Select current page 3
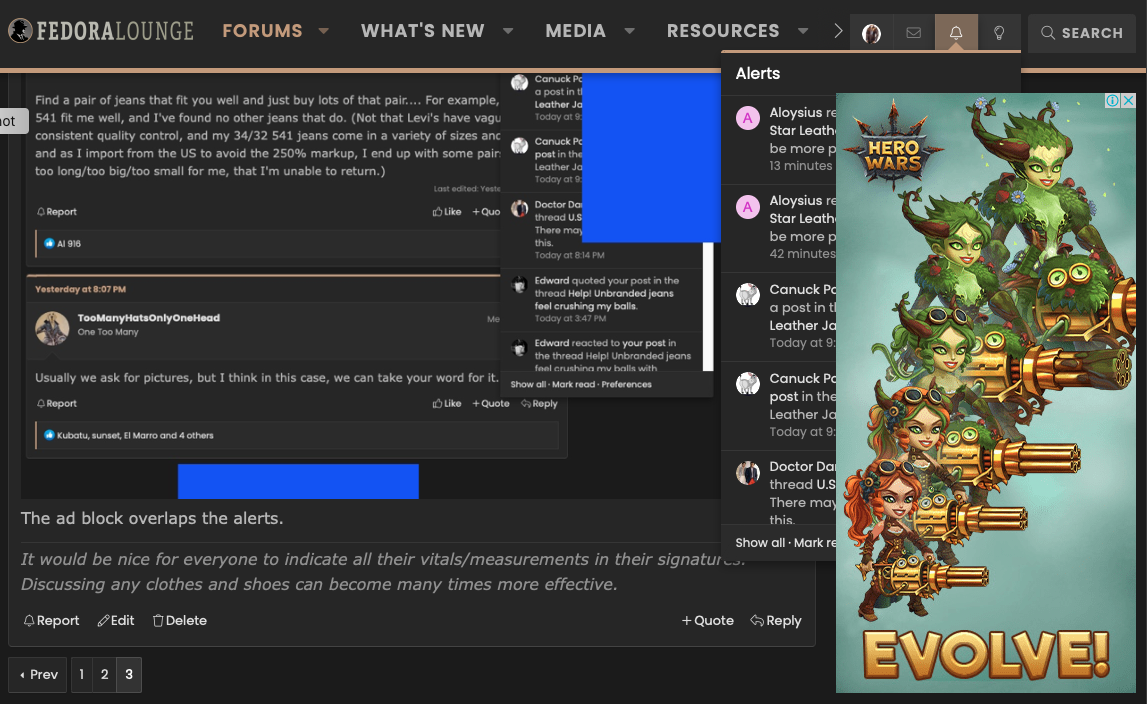Screen dimensions: 1147x704 pyautogui.click(x=129, y=674)
